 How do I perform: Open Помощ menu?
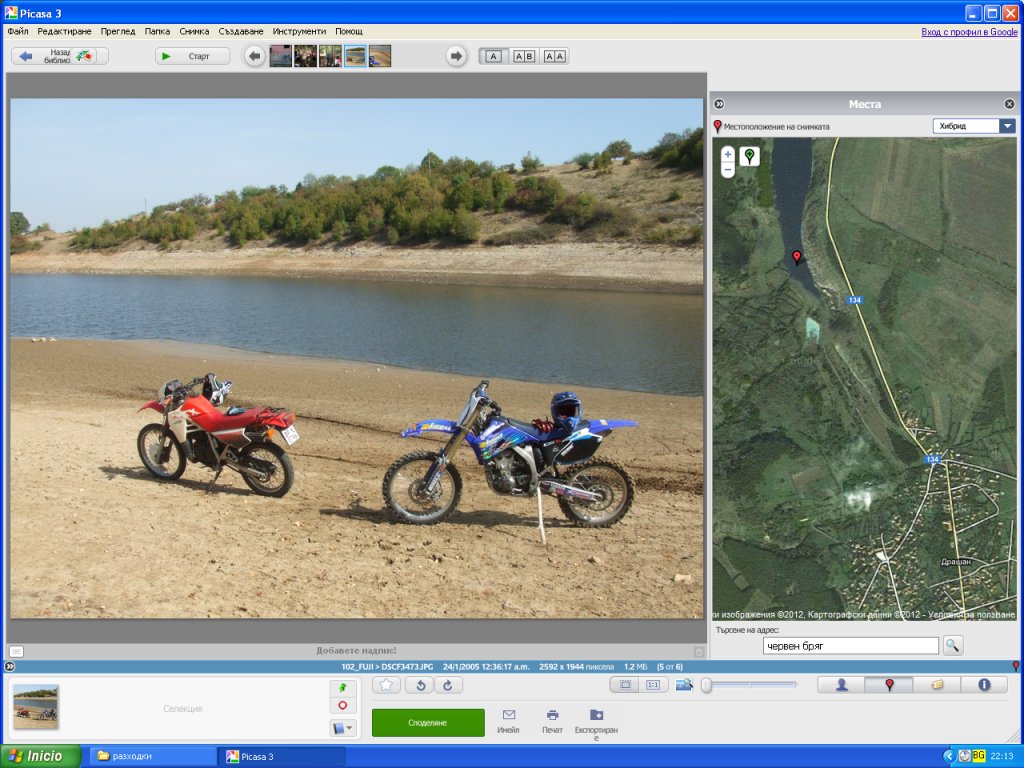[349, 31]
